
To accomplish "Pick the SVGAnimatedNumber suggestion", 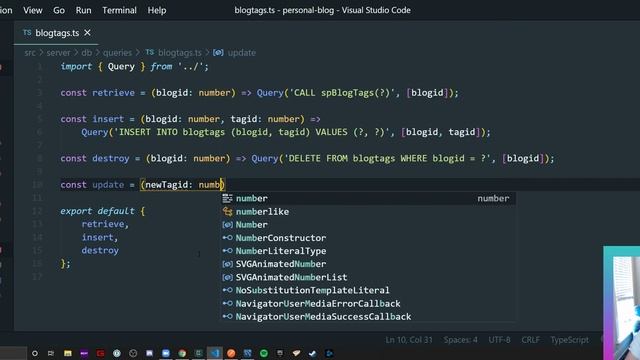I will pos(368,264).
